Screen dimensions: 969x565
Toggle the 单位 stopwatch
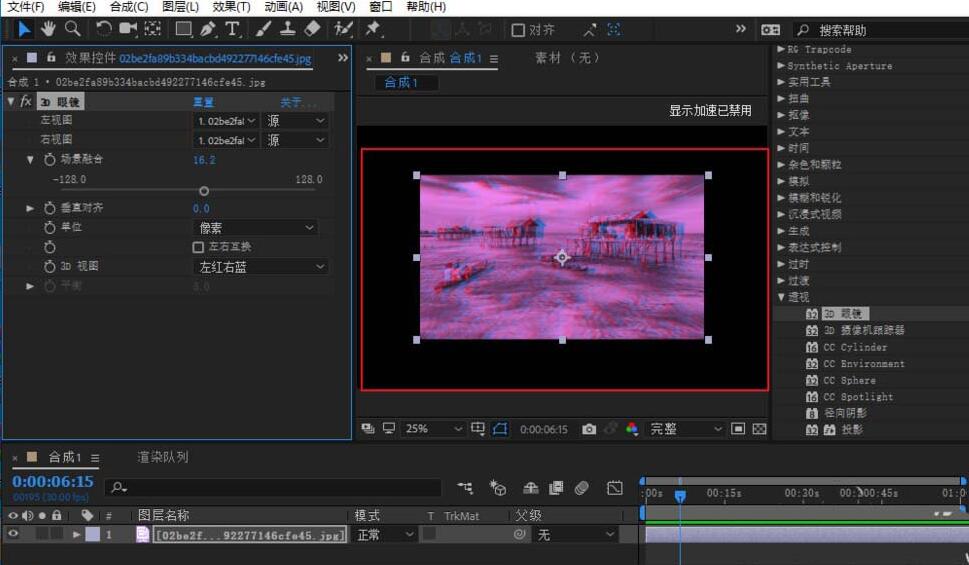coord(49,227)
